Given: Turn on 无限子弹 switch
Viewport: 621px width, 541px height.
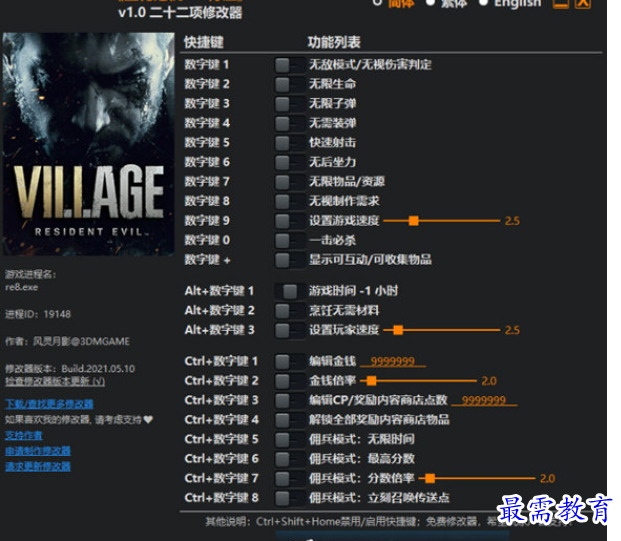Looking at the screenshot, I should coord(290,104).
